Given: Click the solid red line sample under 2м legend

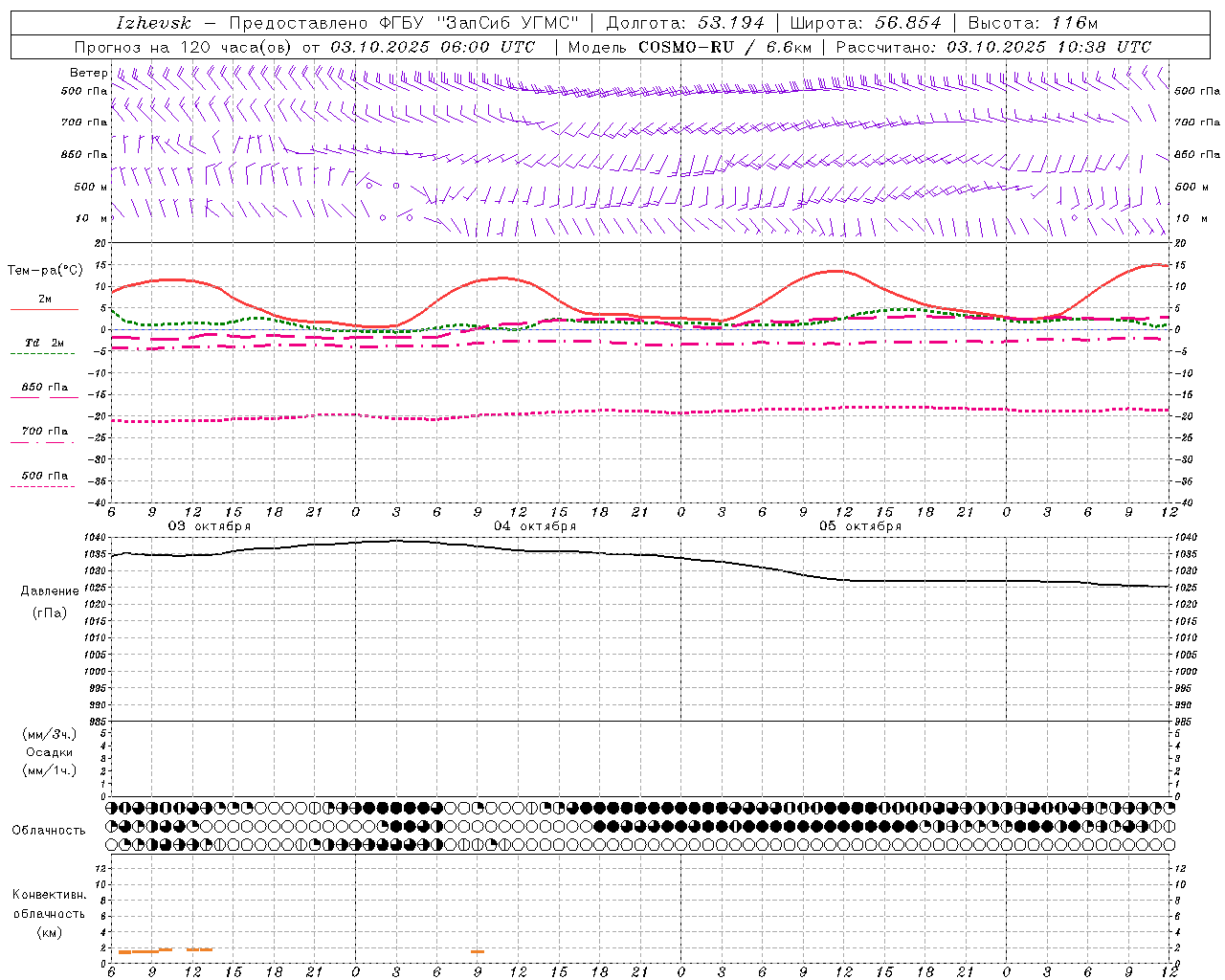Looking at the screenshot, I should [44, 309].
